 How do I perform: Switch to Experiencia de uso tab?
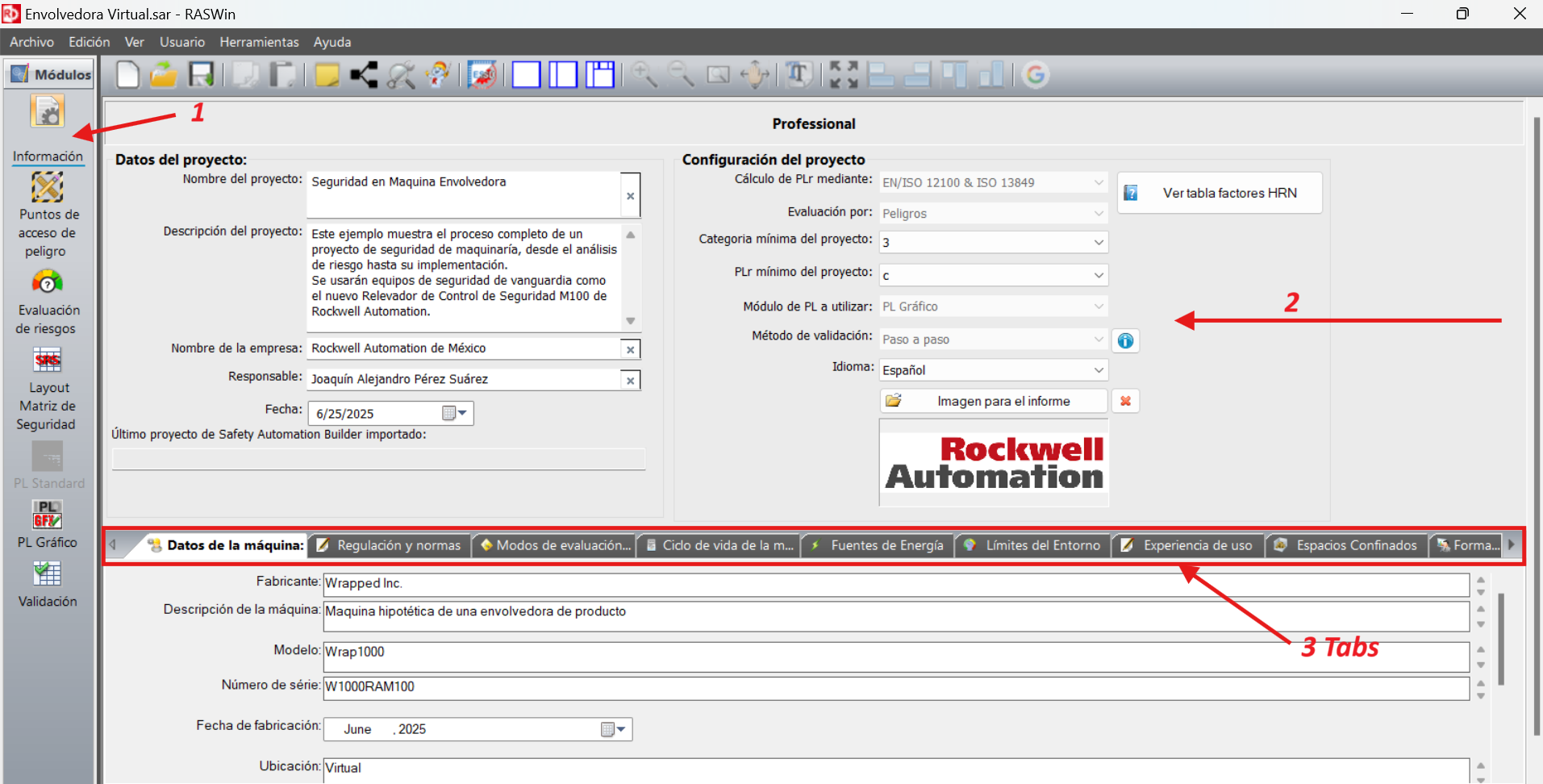tap(1187, 545)
